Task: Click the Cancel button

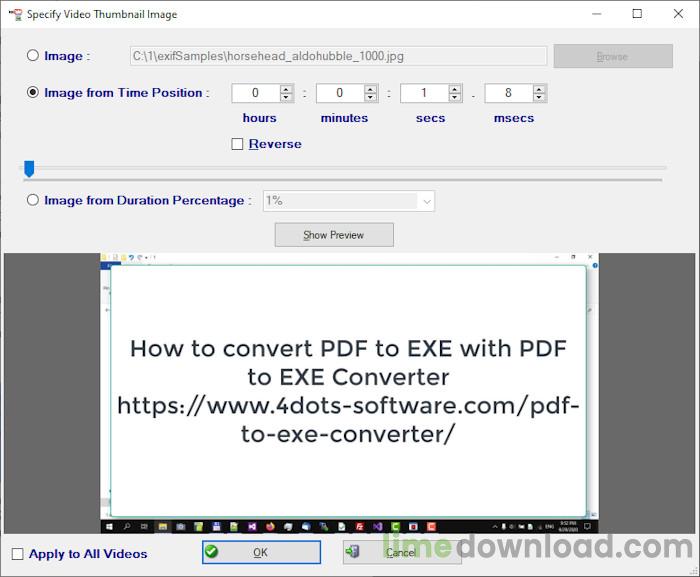Action: click(402, 552)
